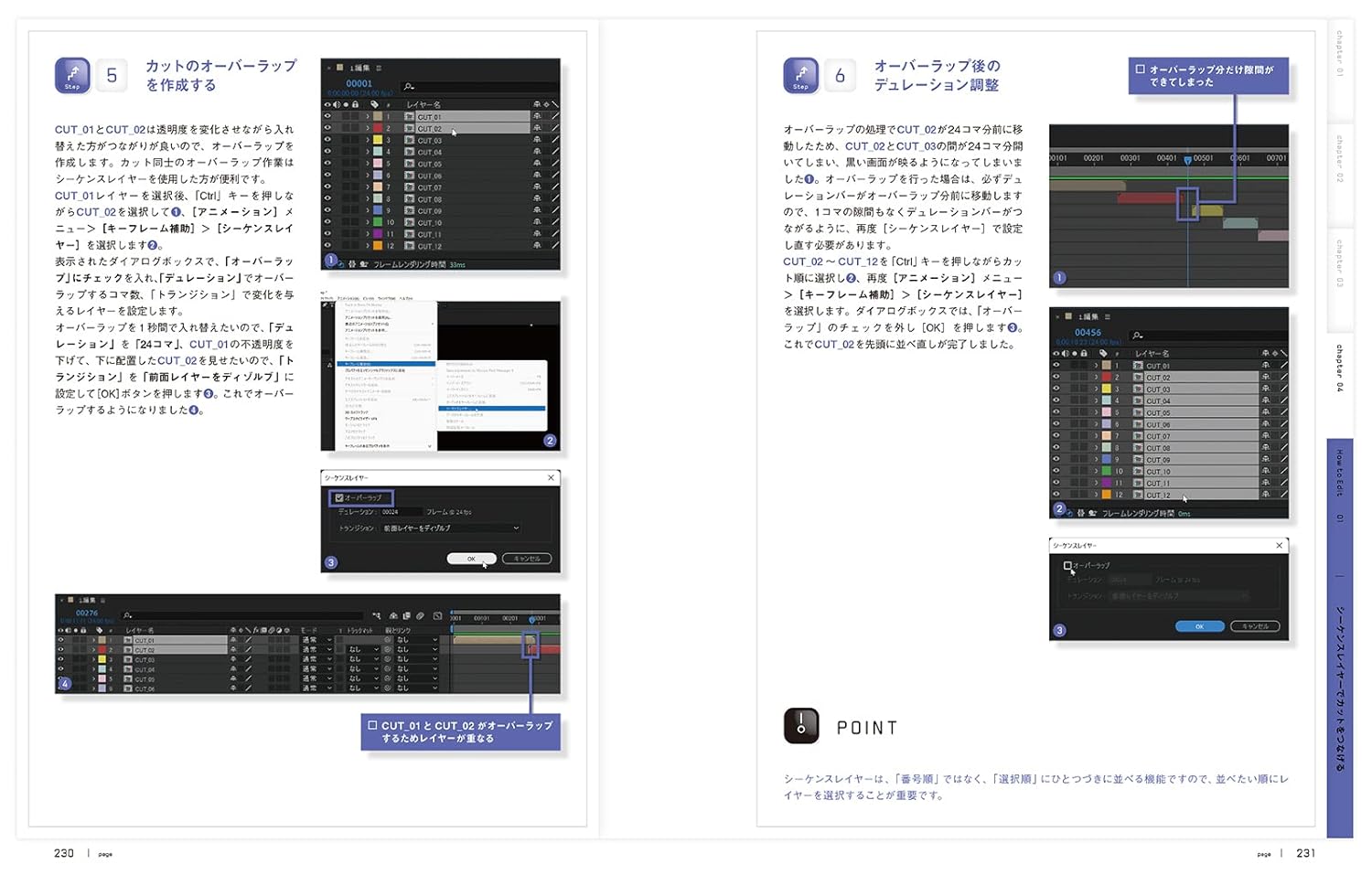Click panel menu icon beside 1編集 in 00001 panel
Viewport: 1372px width, 875px height.
(379, 68)
